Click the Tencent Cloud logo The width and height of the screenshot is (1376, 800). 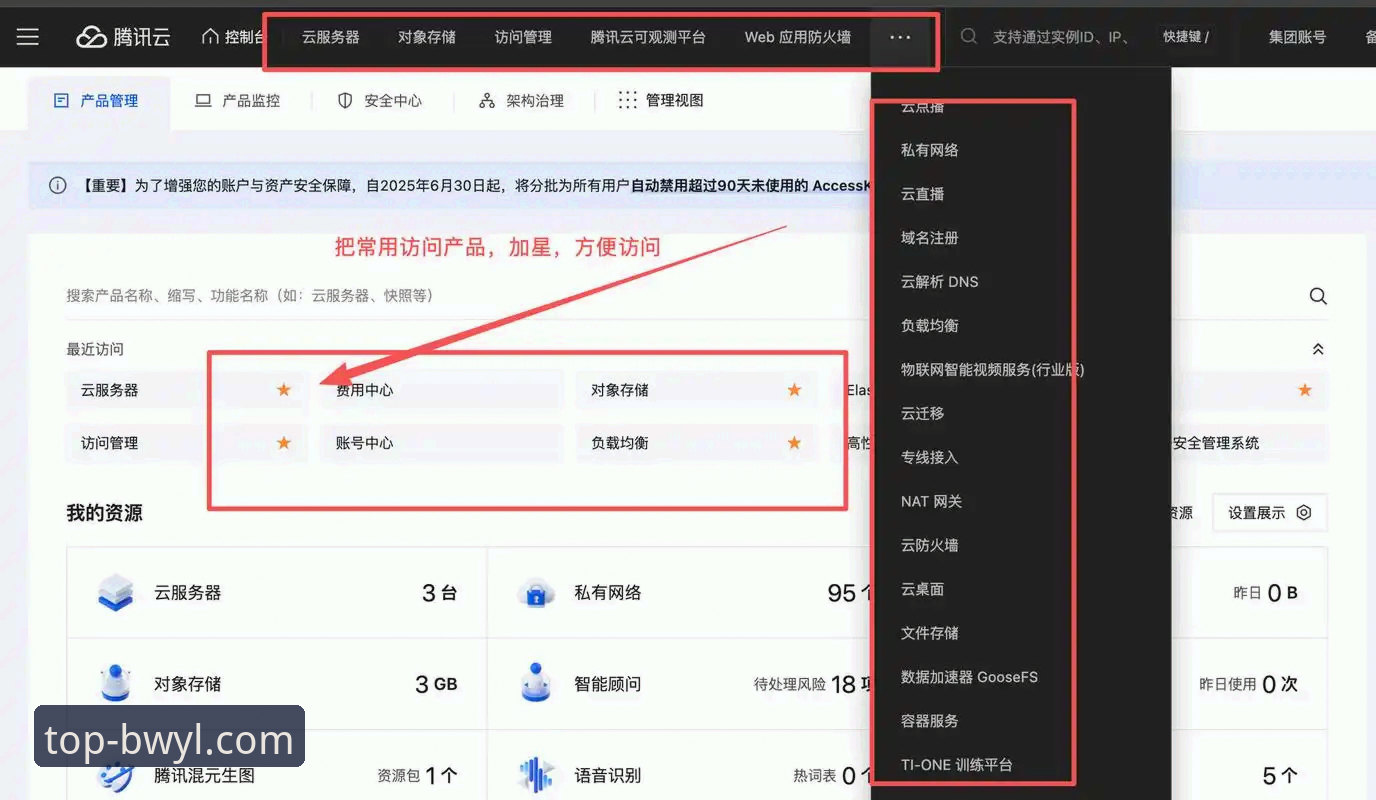coord(123,37)
